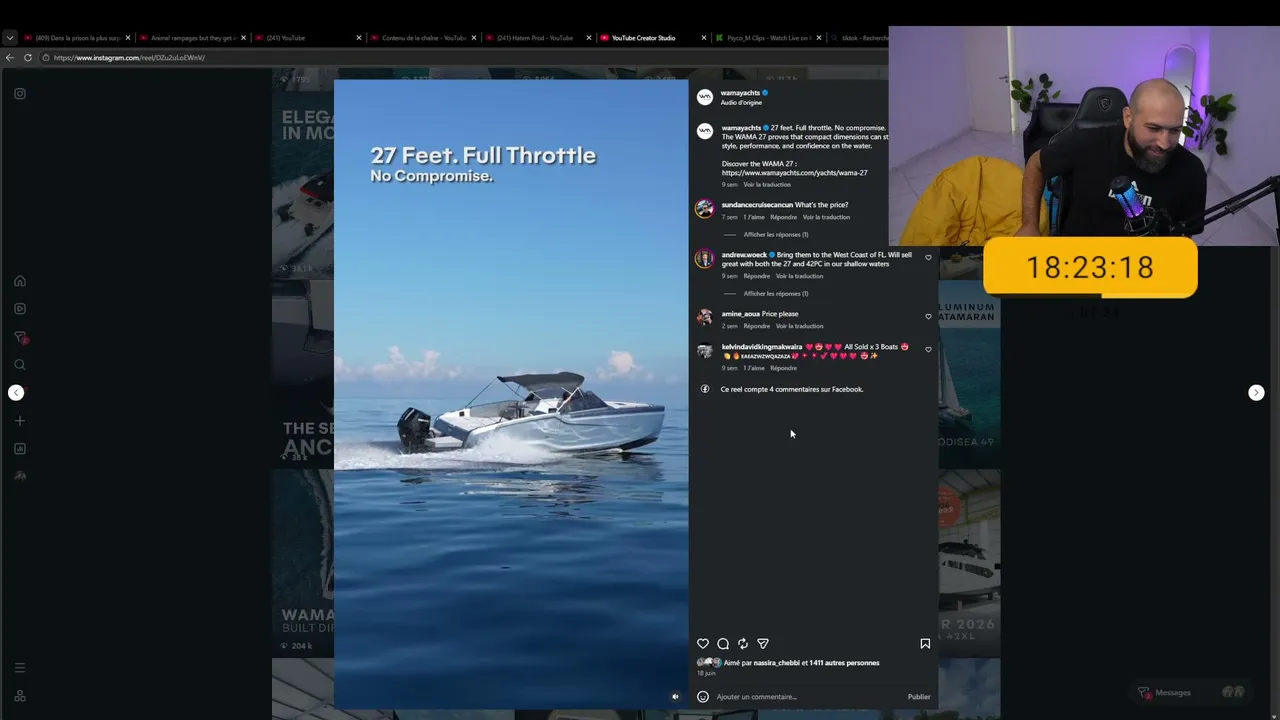Close the YouTube Creator Studio tab

[x=704, y=38]
